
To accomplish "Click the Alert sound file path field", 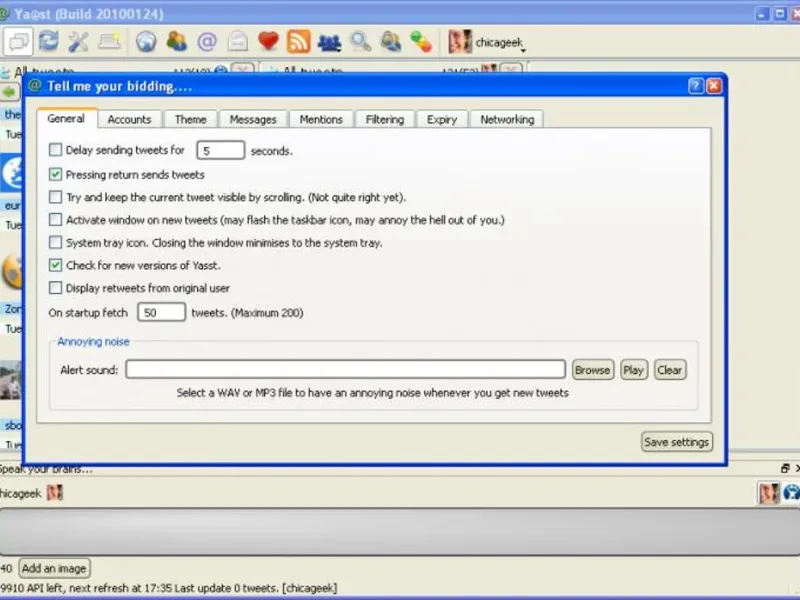I will [x=345, y=369].
